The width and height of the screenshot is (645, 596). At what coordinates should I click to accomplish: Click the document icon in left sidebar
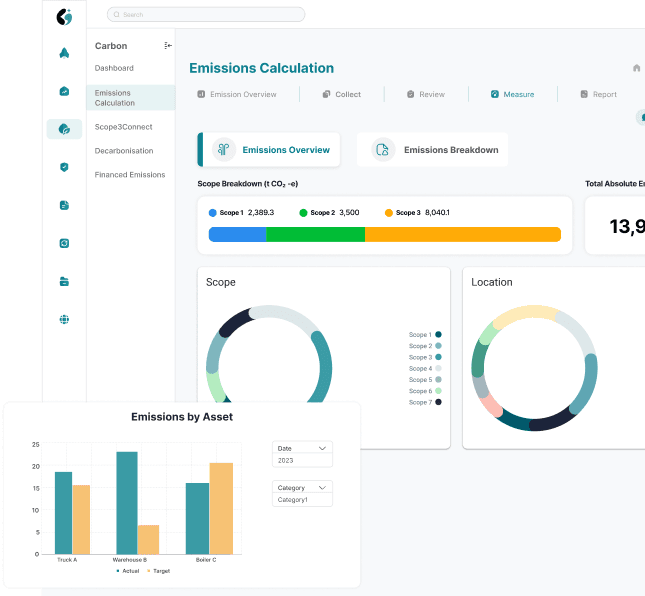coord(64,205)
